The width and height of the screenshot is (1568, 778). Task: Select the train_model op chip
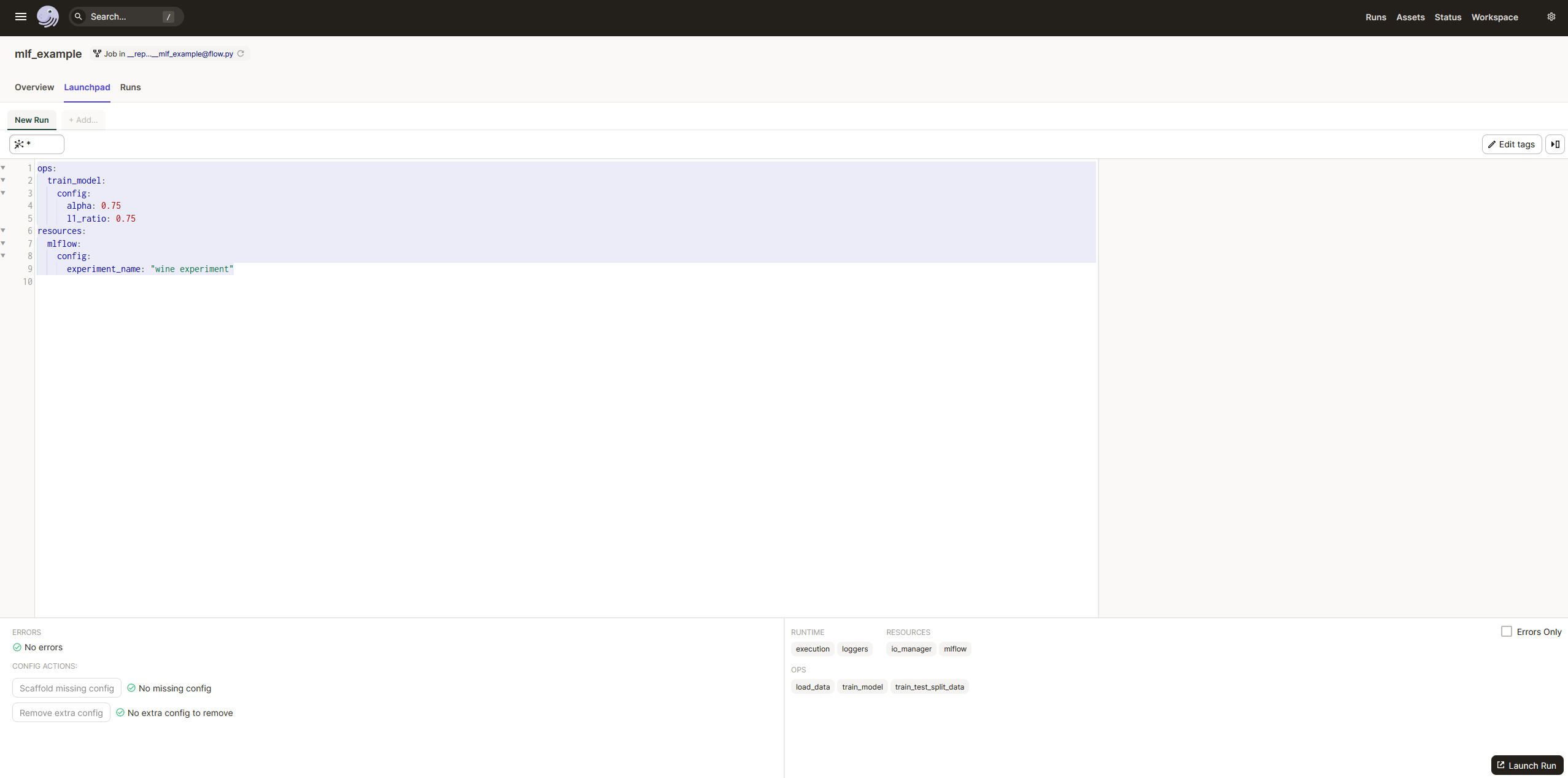tap(862, 687)
